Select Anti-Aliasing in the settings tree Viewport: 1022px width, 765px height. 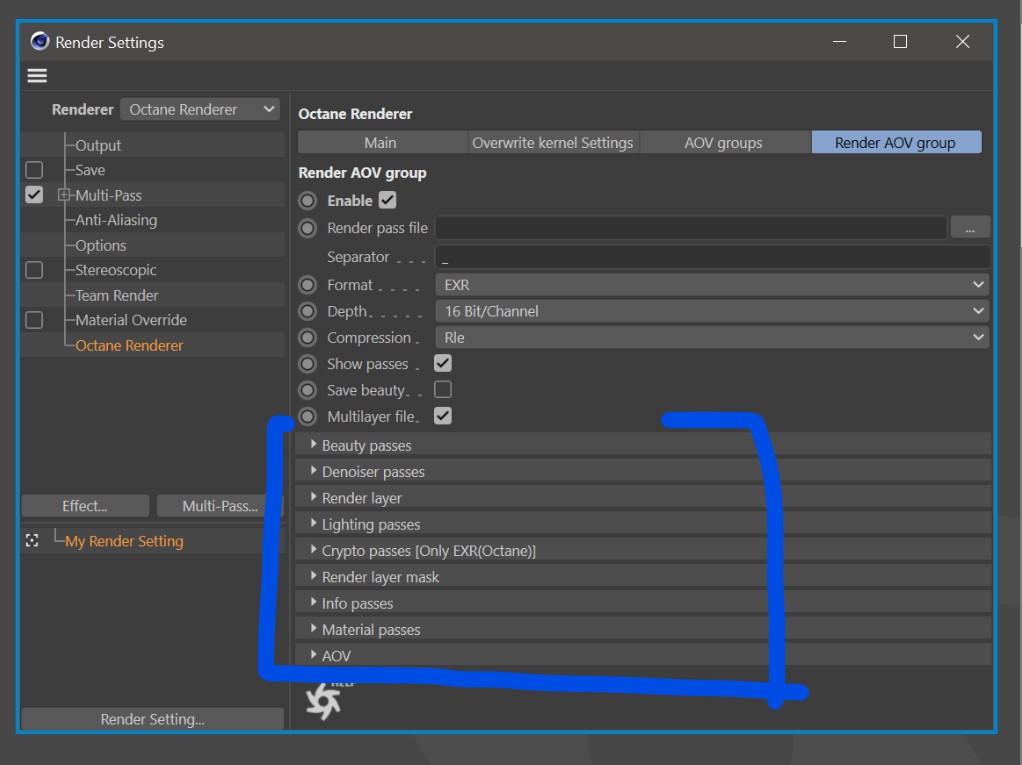pyautogui.click(x=116, y=220)
